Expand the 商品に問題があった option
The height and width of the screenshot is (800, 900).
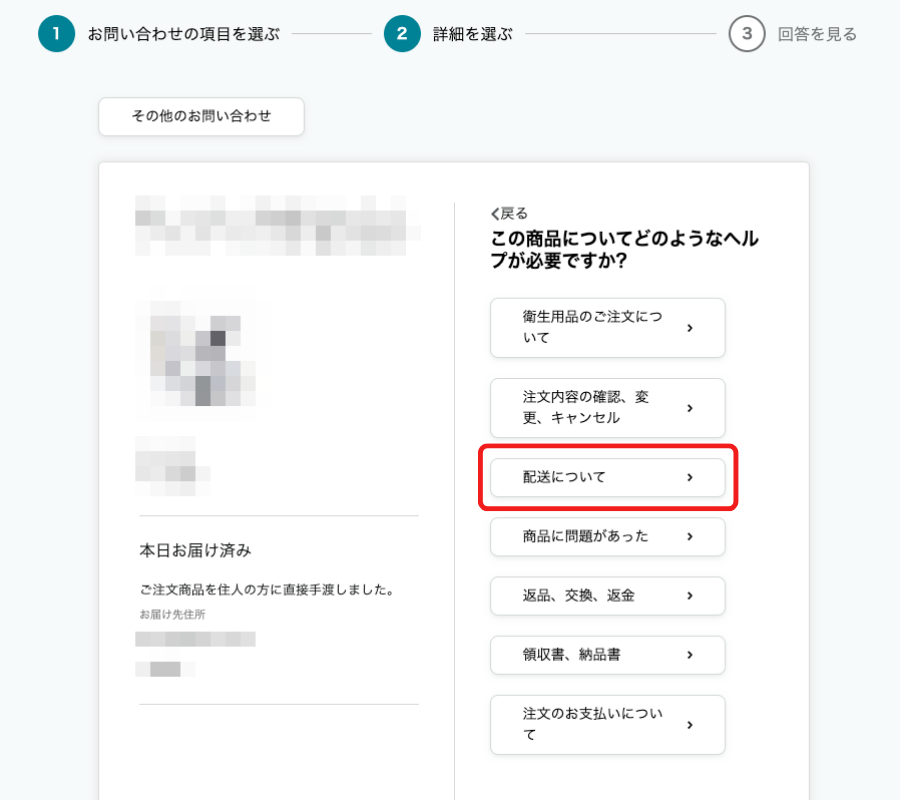[x=607, y=537]
